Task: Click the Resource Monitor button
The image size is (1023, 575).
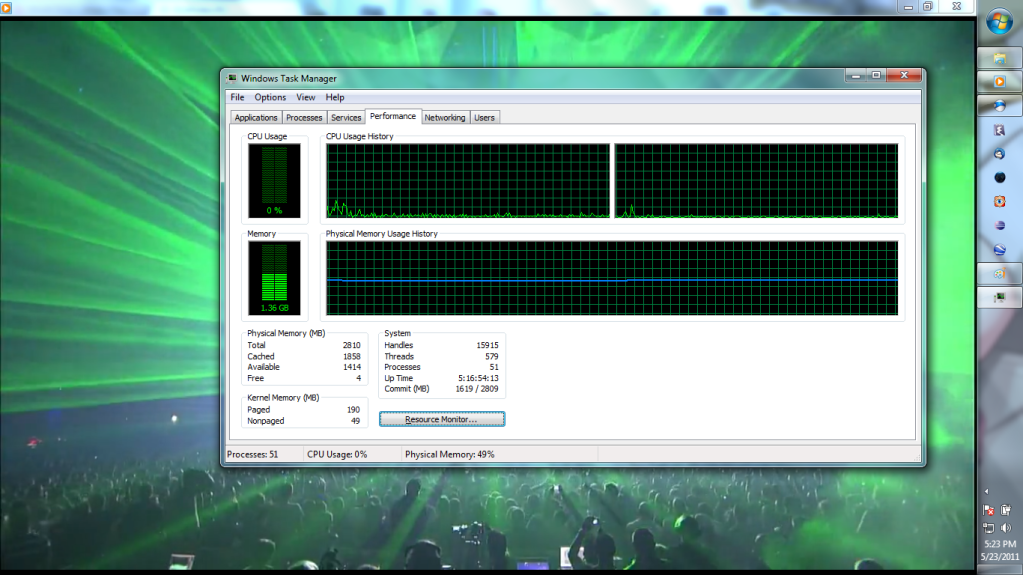Action: [441, 420]
